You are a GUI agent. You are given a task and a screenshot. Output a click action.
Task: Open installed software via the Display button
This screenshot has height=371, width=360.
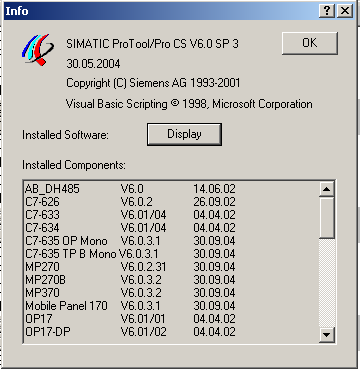(184, 134)
